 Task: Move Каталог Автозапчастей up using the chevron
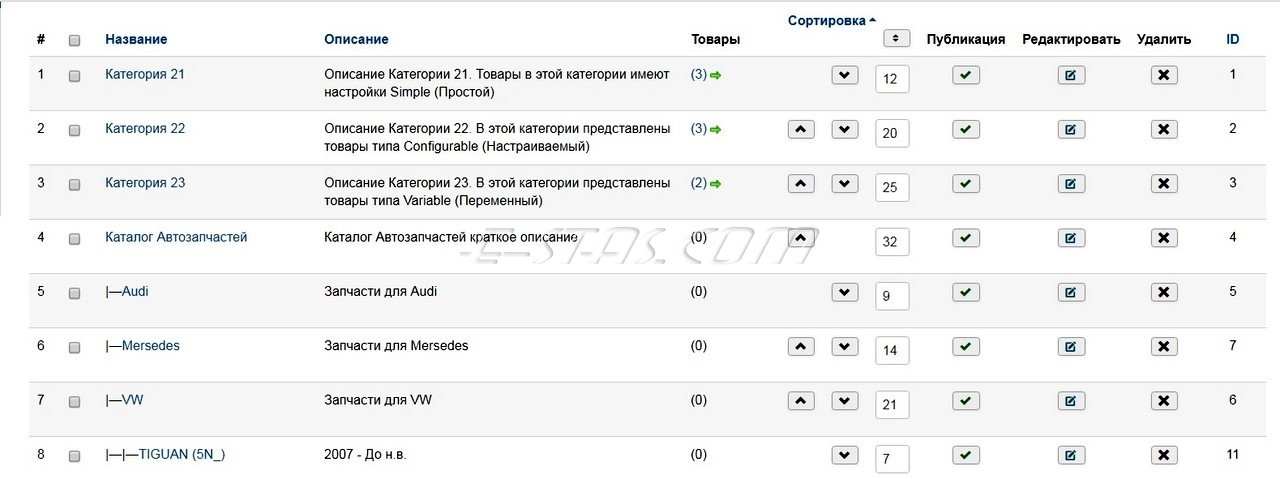coord(801,238)
